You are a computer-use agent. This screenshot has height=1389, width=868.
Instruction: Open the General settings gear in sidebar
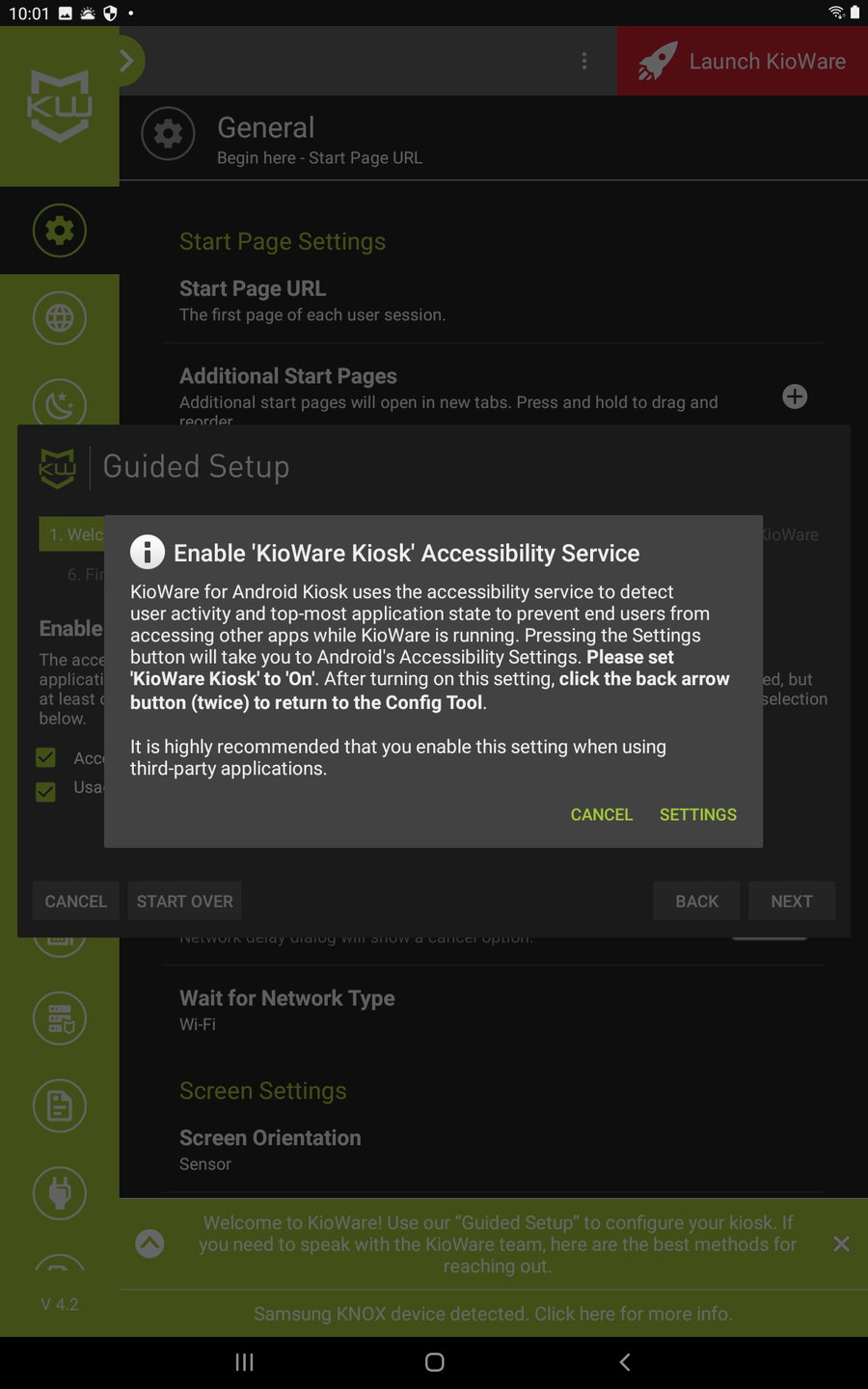coord(60,231)
